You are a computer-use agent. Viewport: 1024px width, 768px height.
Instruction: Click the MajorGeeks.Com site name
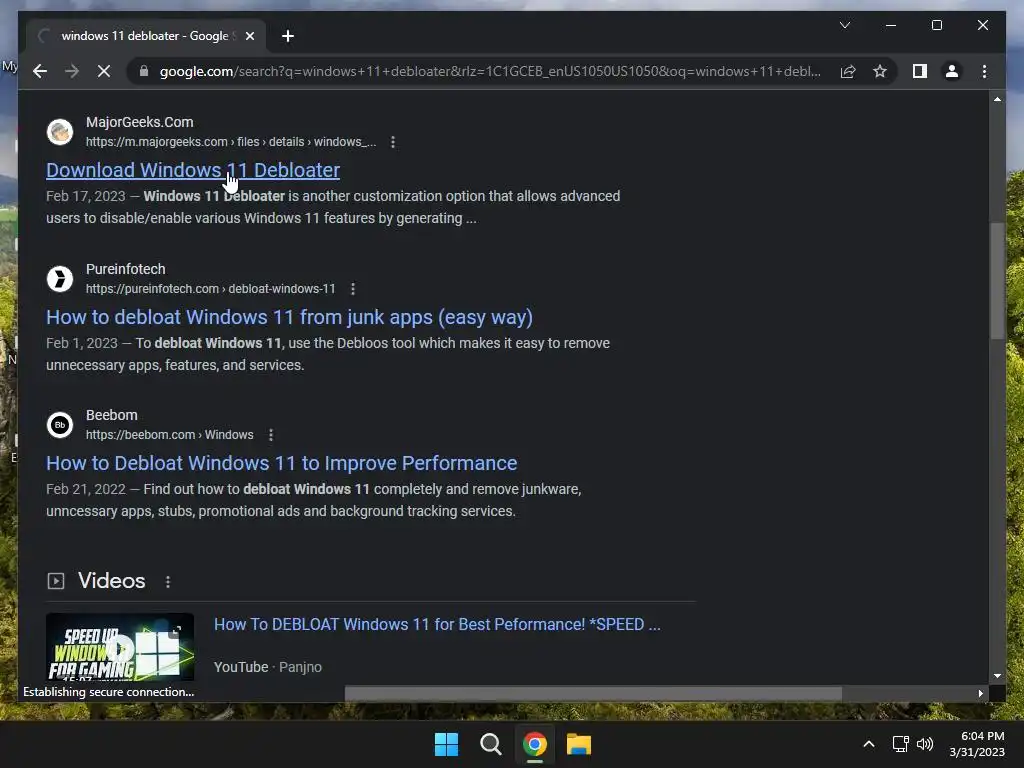pyautogui.click(x=140, y=122)
